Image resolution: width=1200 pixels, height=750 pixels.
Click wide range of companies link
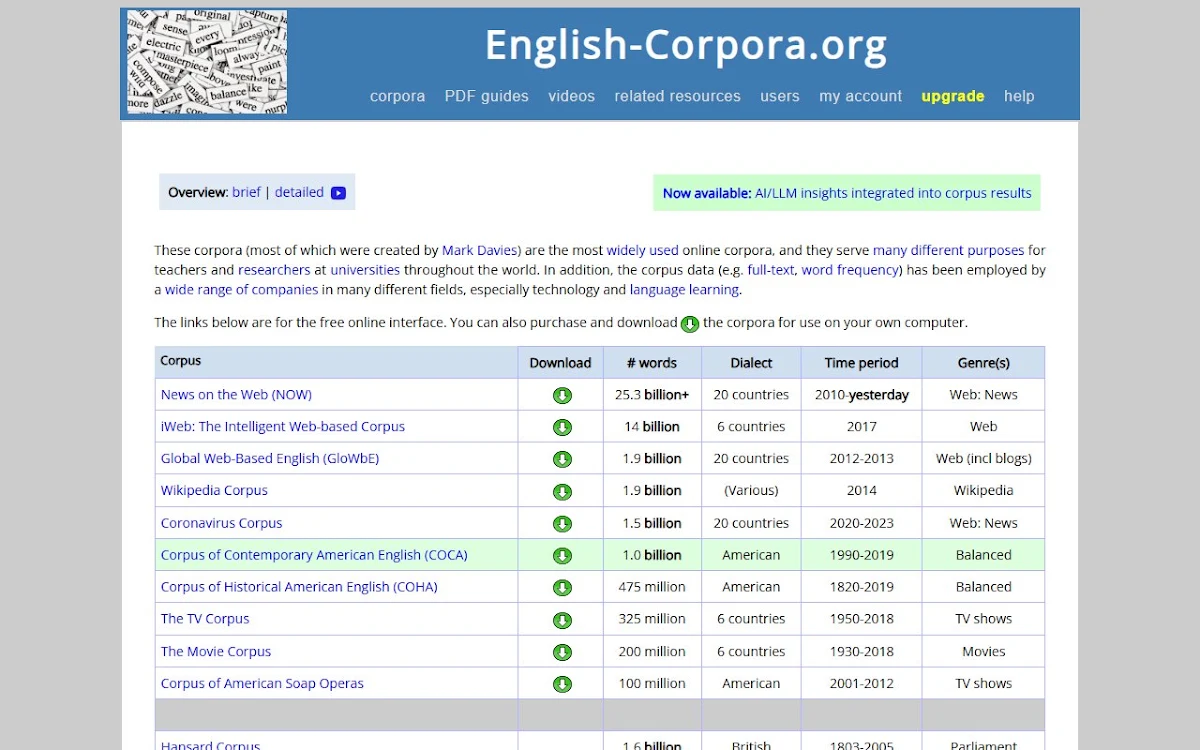click(x=241, y=290)
